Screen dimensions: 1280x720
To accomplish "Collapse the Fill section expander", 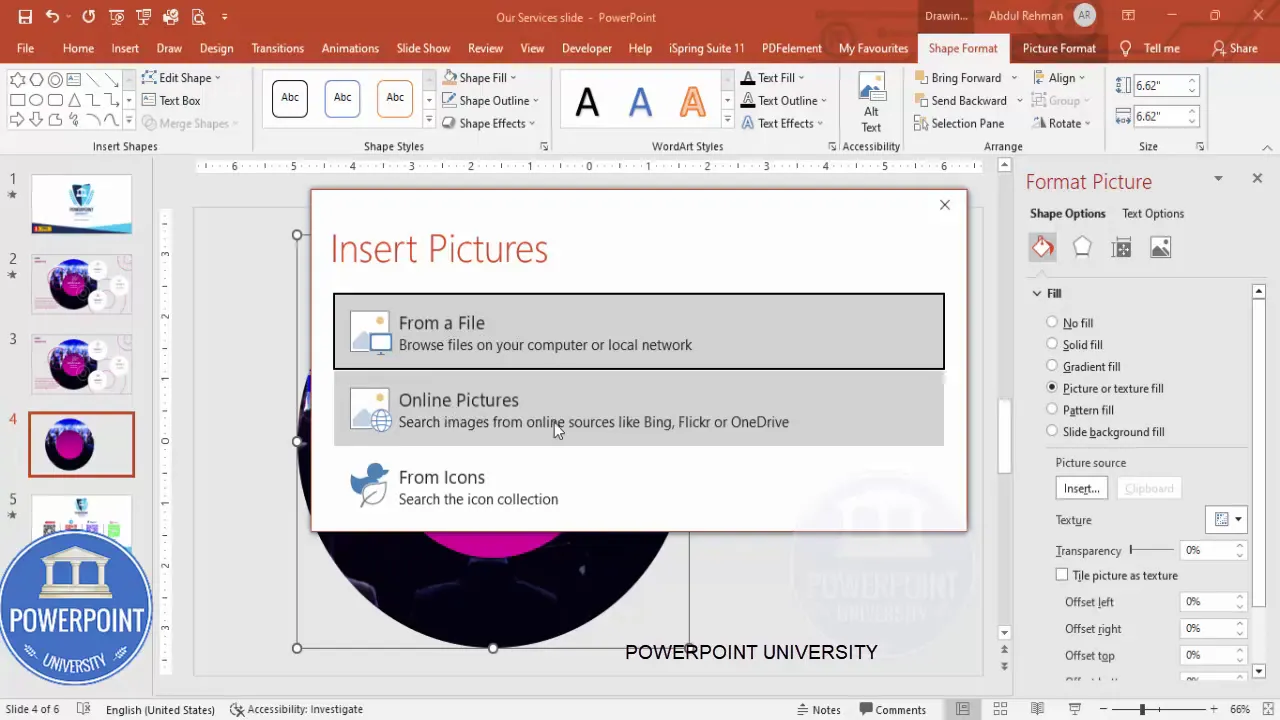I will click(1037, 293).
